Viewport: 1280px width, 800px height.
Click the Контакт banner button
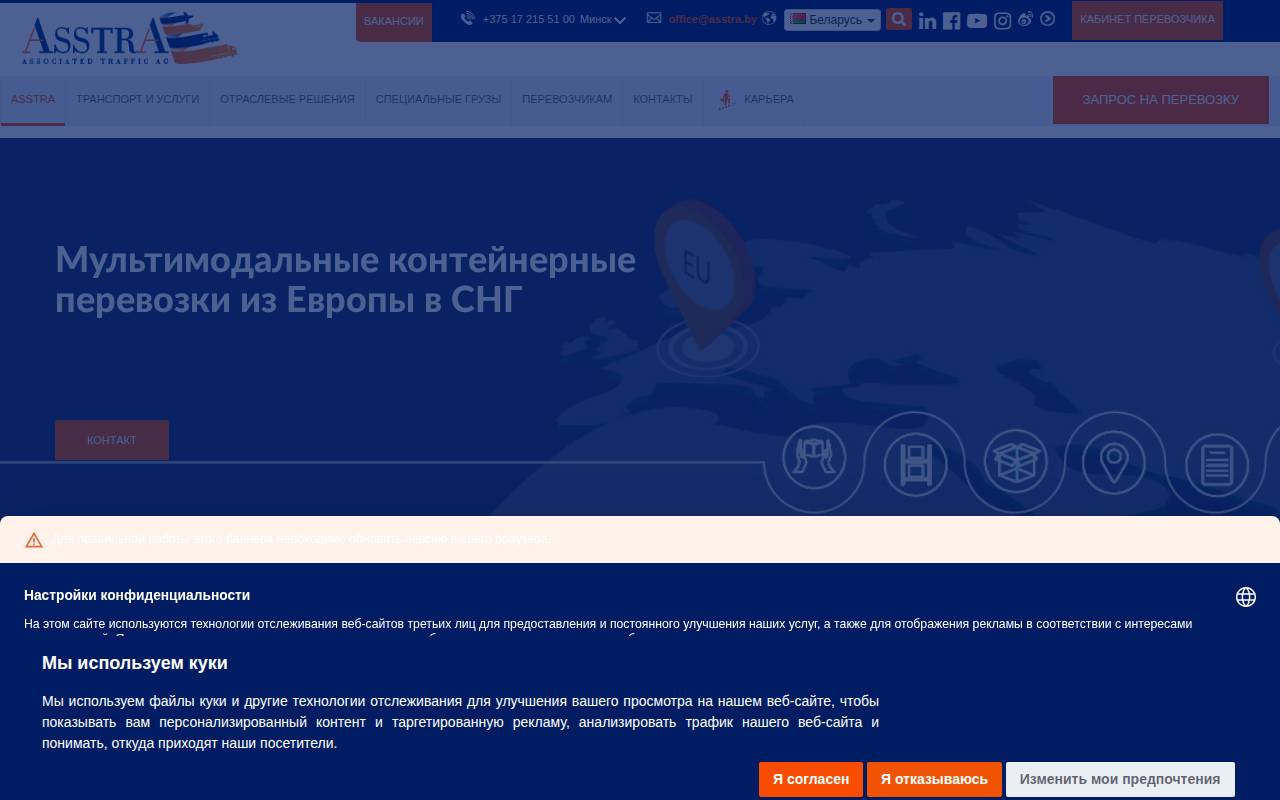[112, 440]
